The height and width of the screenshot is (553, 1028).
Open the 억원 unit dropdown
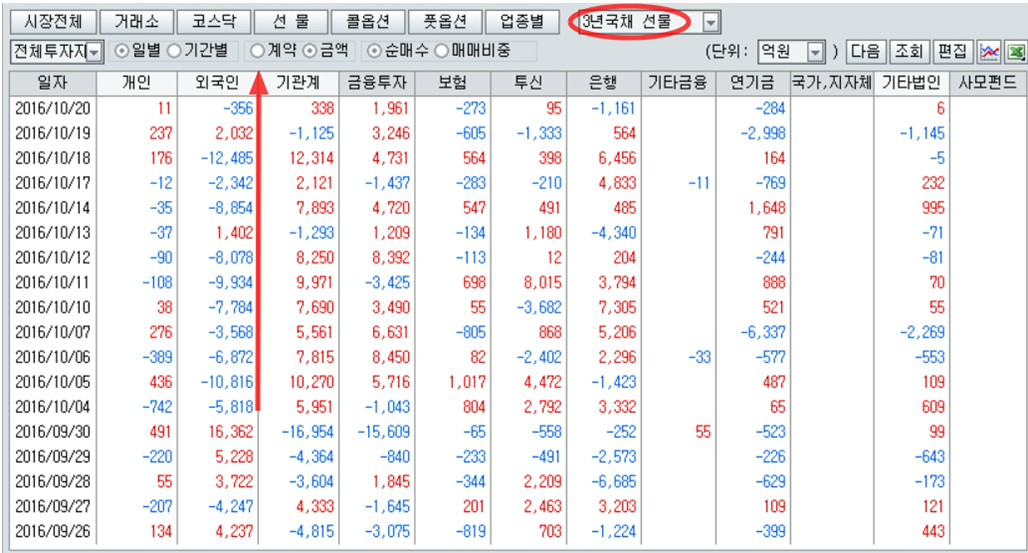click(x=816, y=51)
